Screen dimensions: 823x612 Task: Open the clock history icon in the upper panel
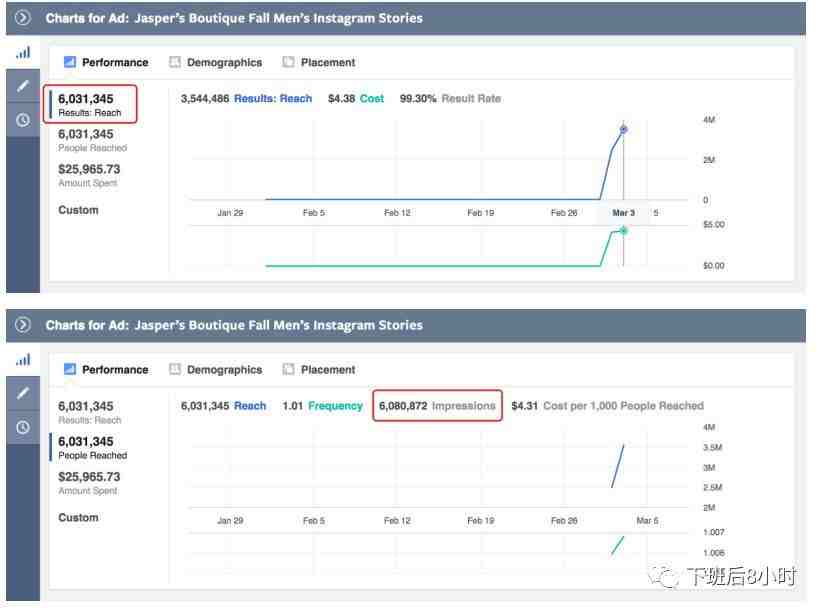(23, 120)
